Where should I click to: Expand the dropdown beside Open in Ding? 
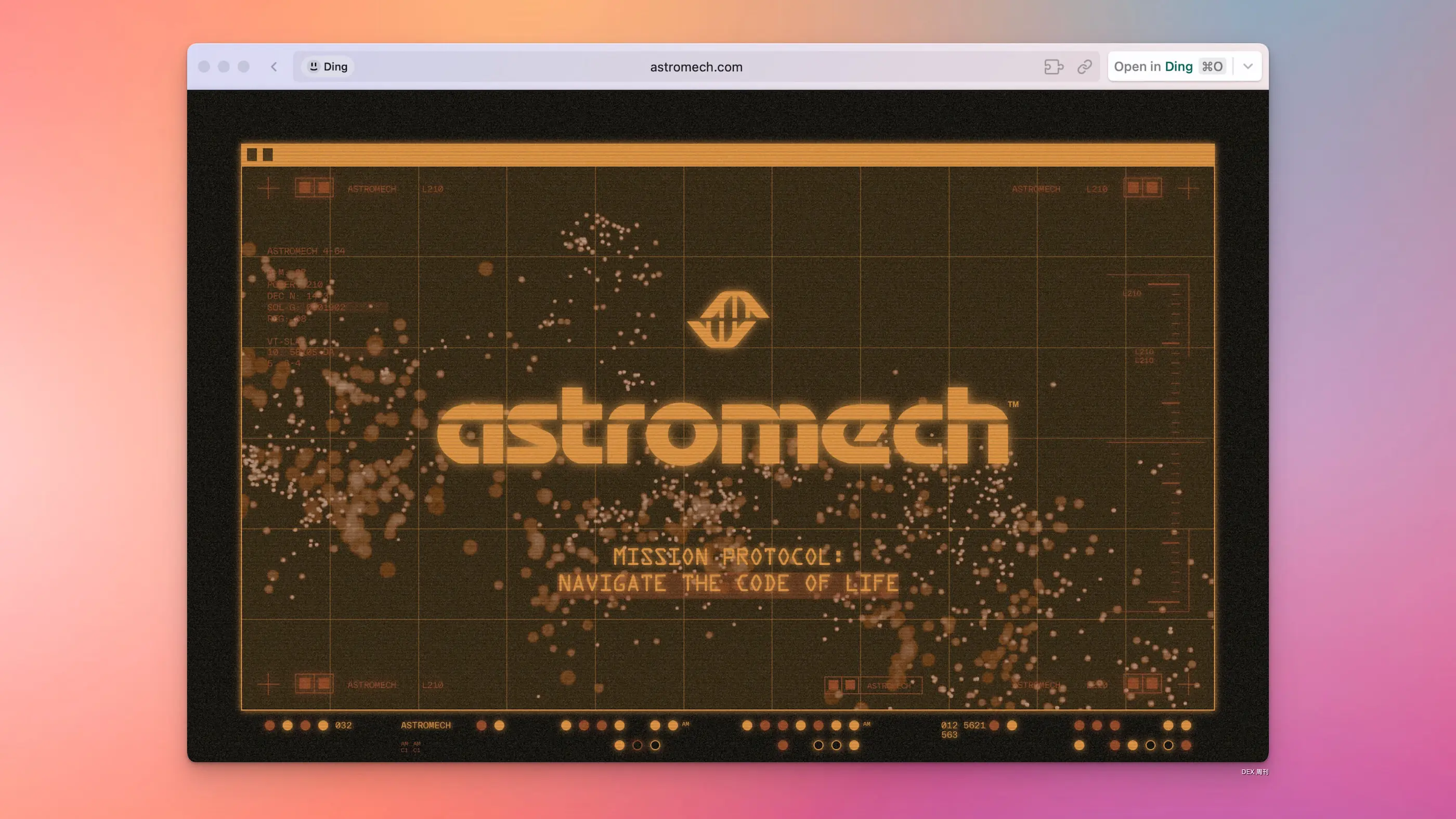[1248, 67]
